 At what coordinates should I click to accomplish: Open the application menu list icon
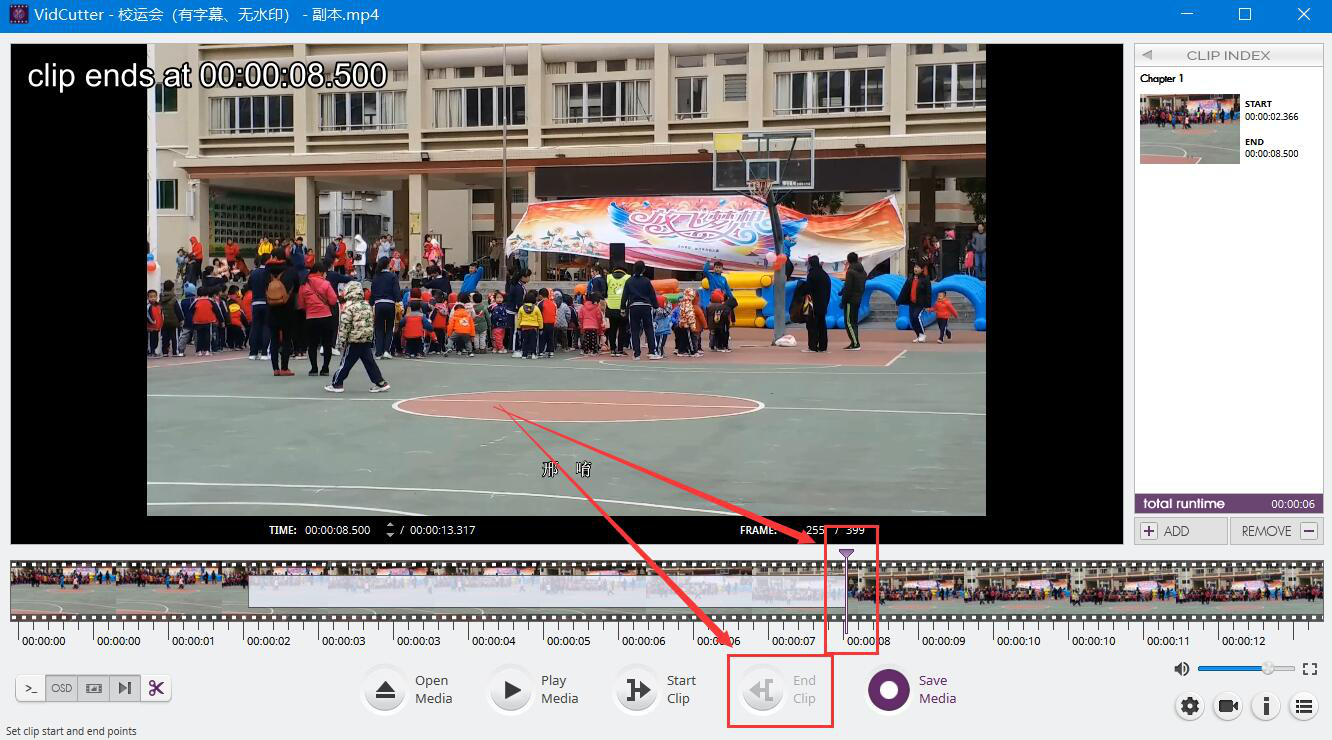1304,707
